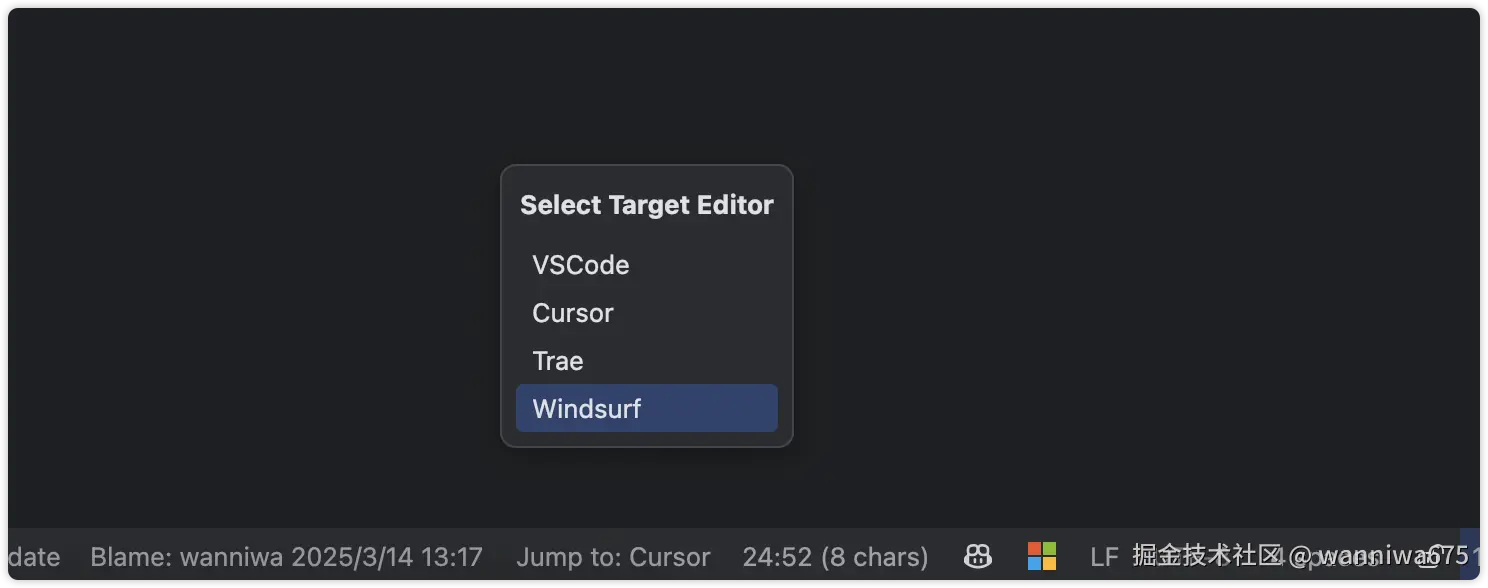Image resolution: width=1488 pixels, height=588 pixels.
Task: Open the 24:52 line:column position widget
Action: 776,557
